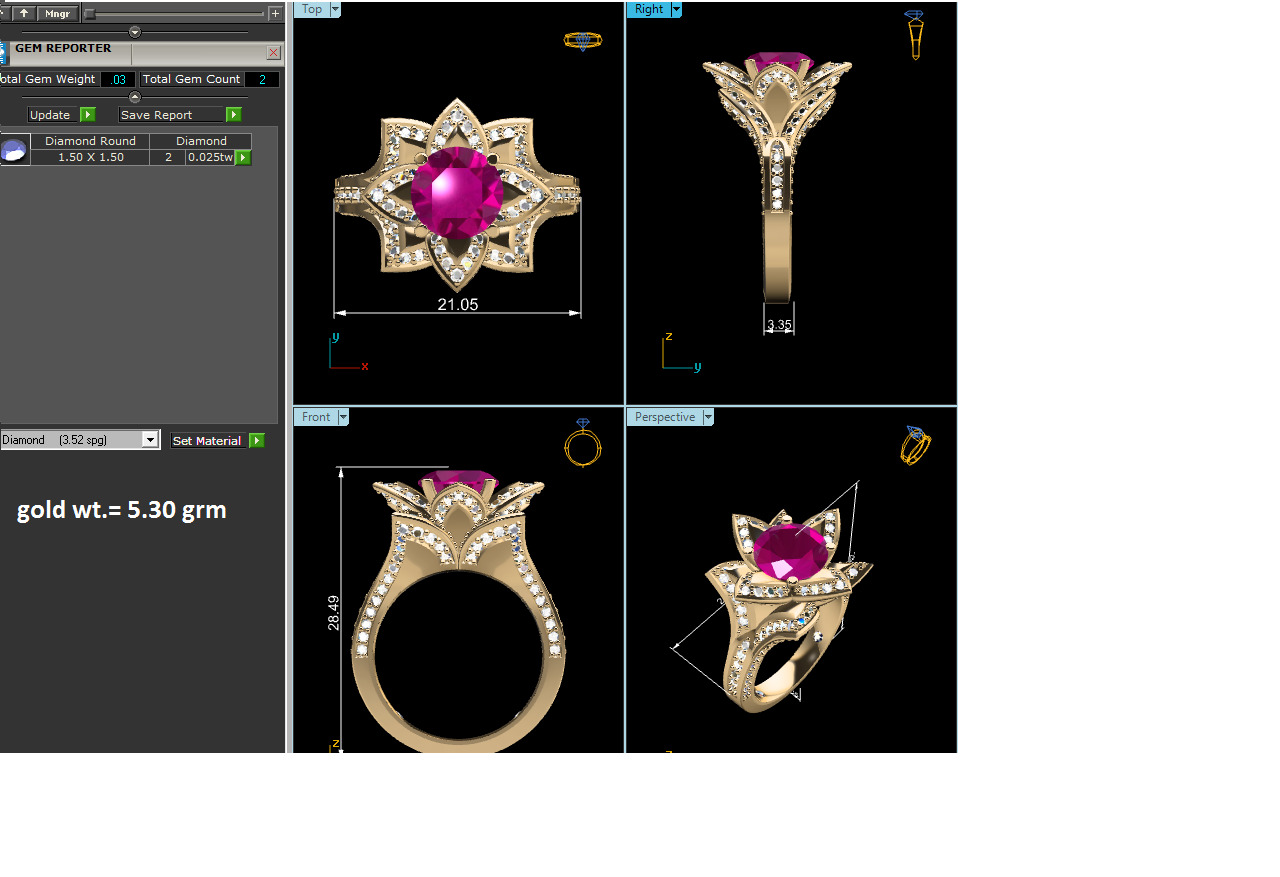Collapse panel with the down-arrow divider handle
Viewport: 1280px width, 877px height.
(135, 32)
